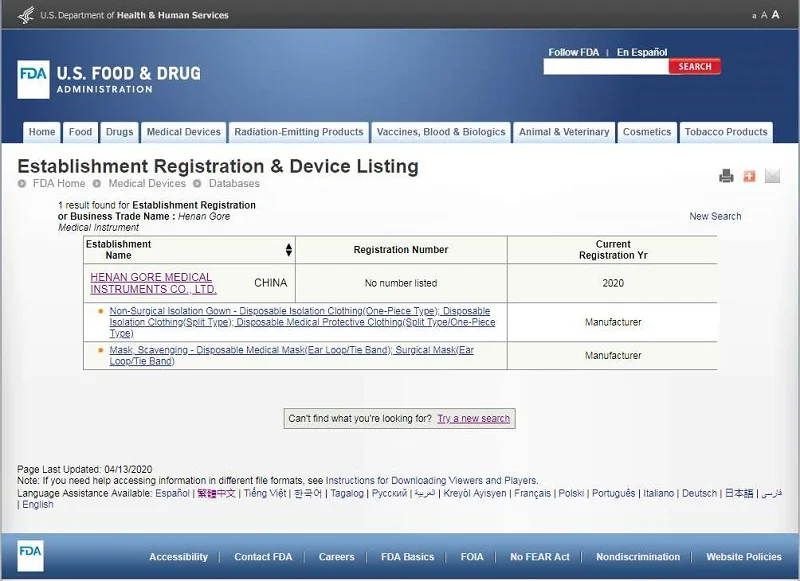Click the Databases breadcrumb

(234, 183)
